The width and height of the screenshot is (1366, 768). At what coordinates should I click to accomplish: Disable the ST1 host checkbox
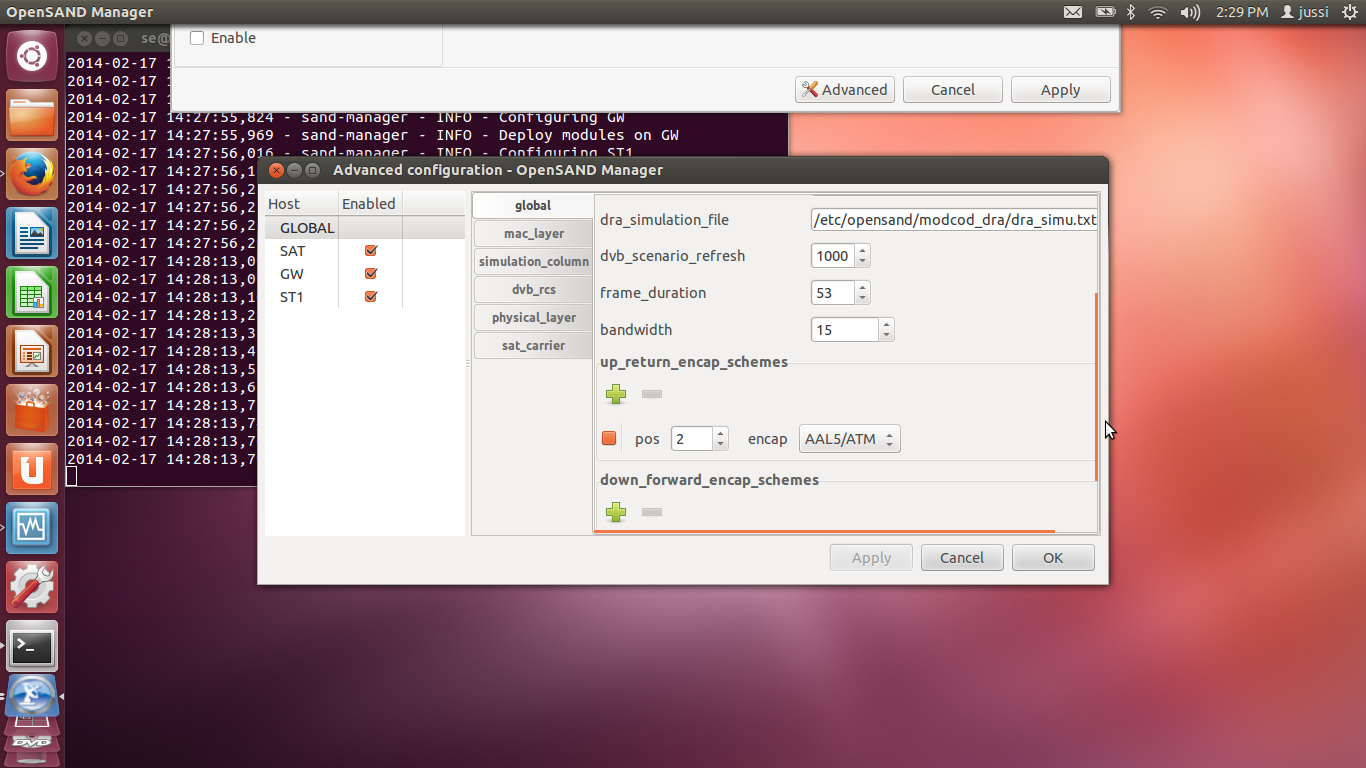click(x=371, y=297)
